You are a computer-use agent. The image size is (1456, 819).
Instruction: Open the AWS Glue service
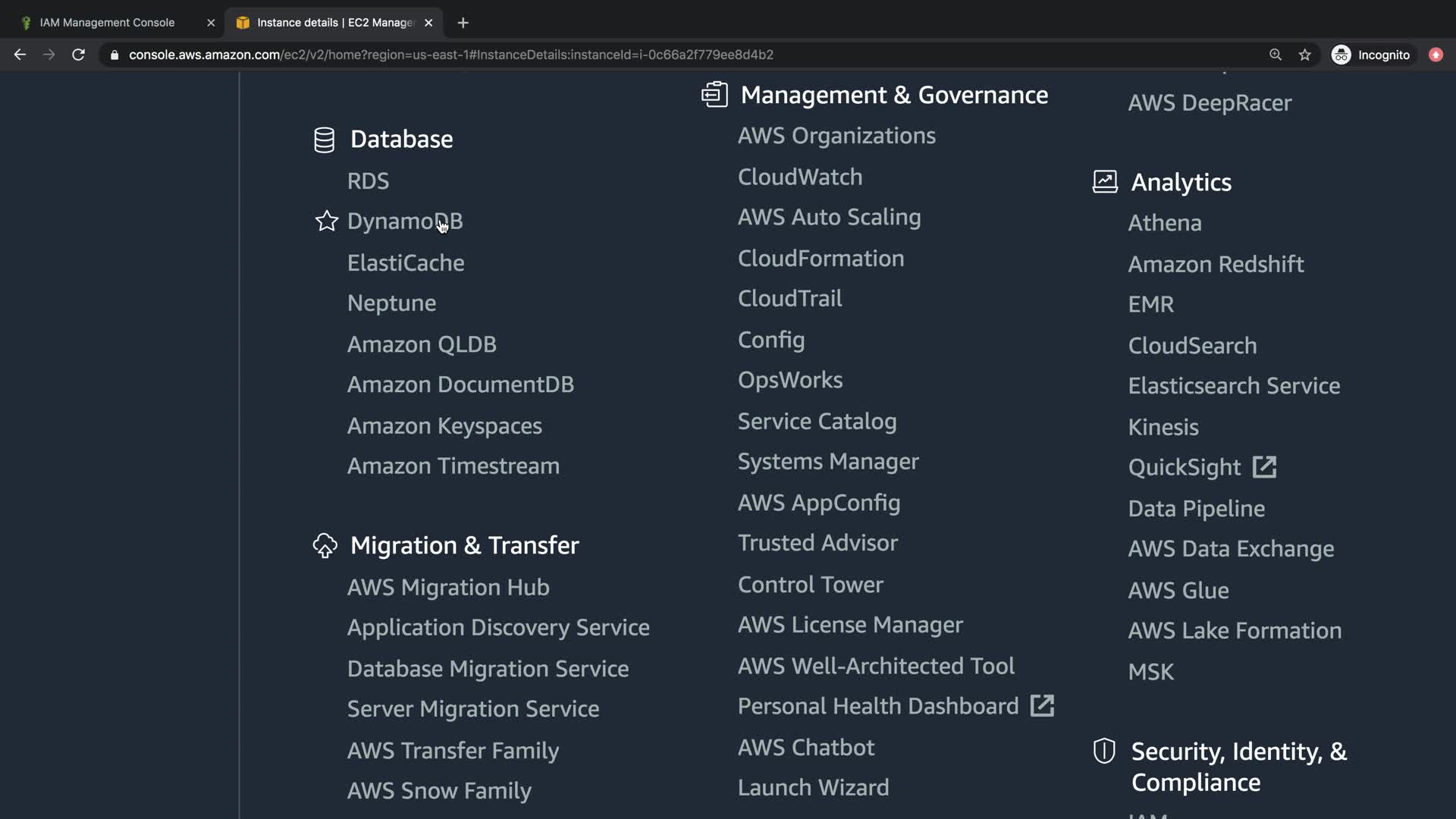(x=1178, y=590)
